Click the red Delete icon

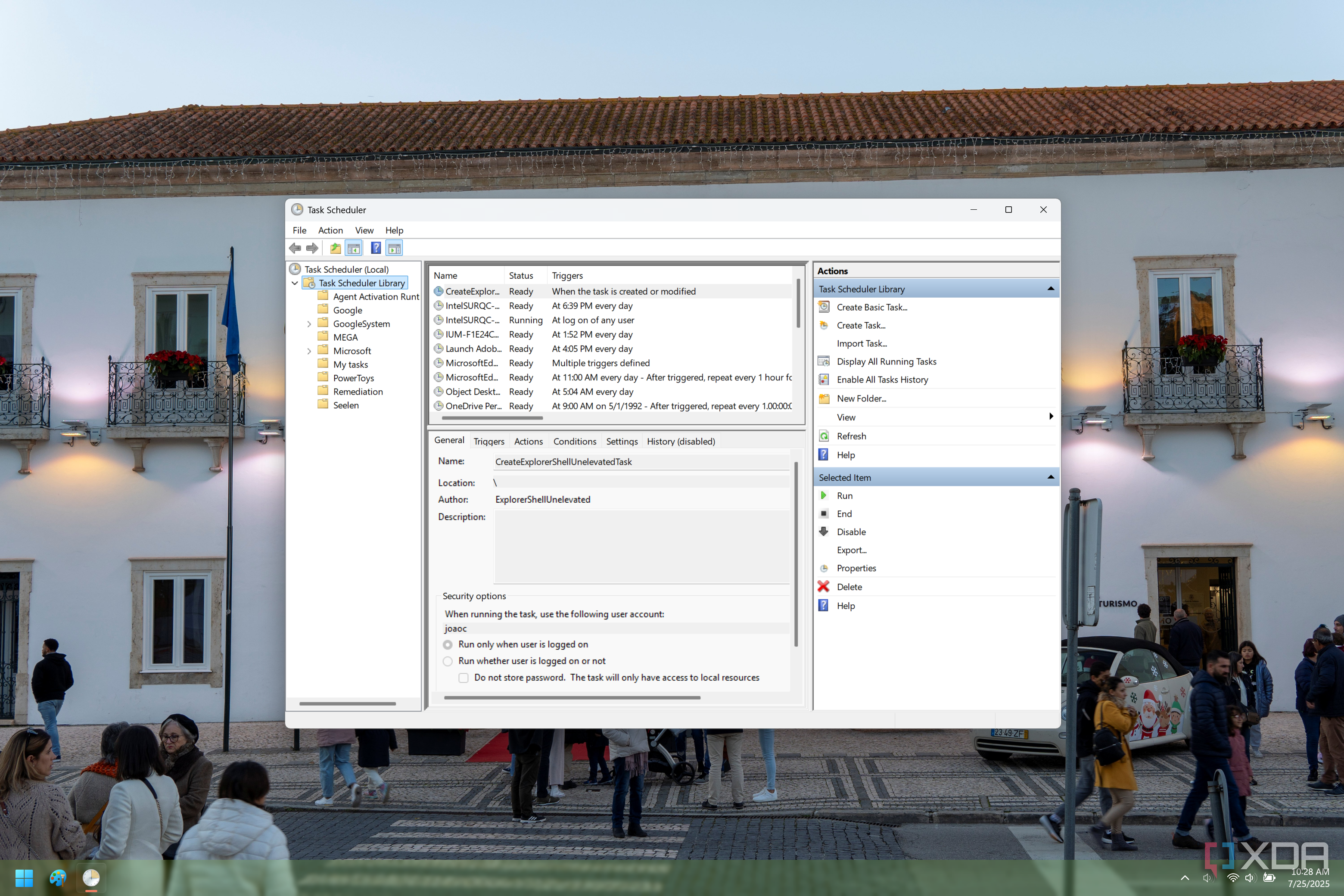click(x=824, y=587)
